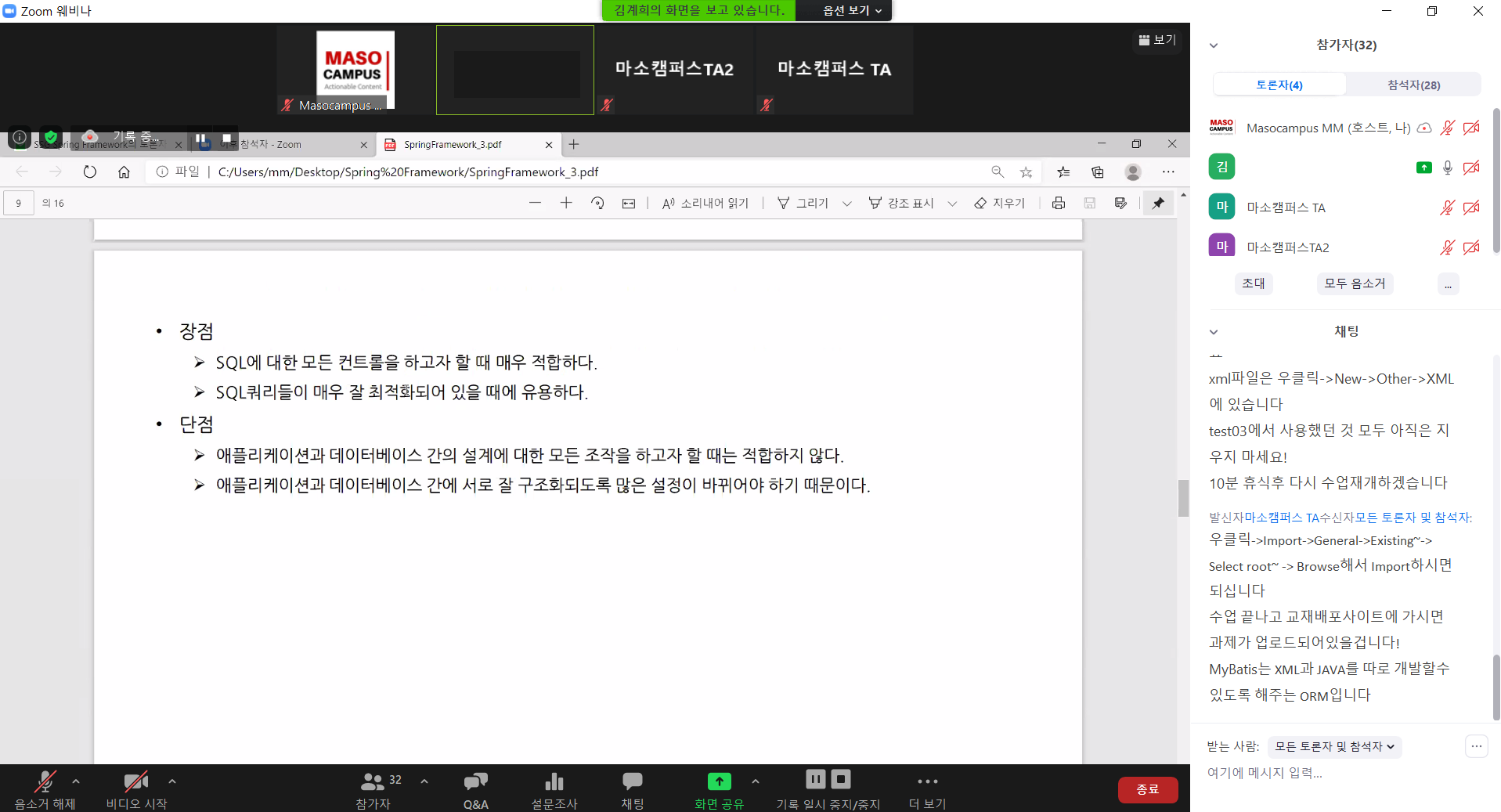Open the 설문조사 polls icon

554,781
